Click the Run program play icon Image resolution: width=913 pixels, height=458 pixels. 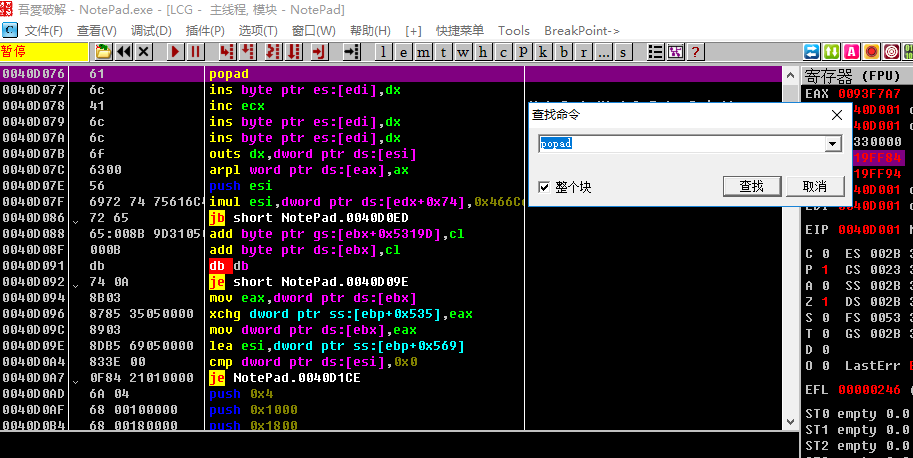[x=175, y=51]
